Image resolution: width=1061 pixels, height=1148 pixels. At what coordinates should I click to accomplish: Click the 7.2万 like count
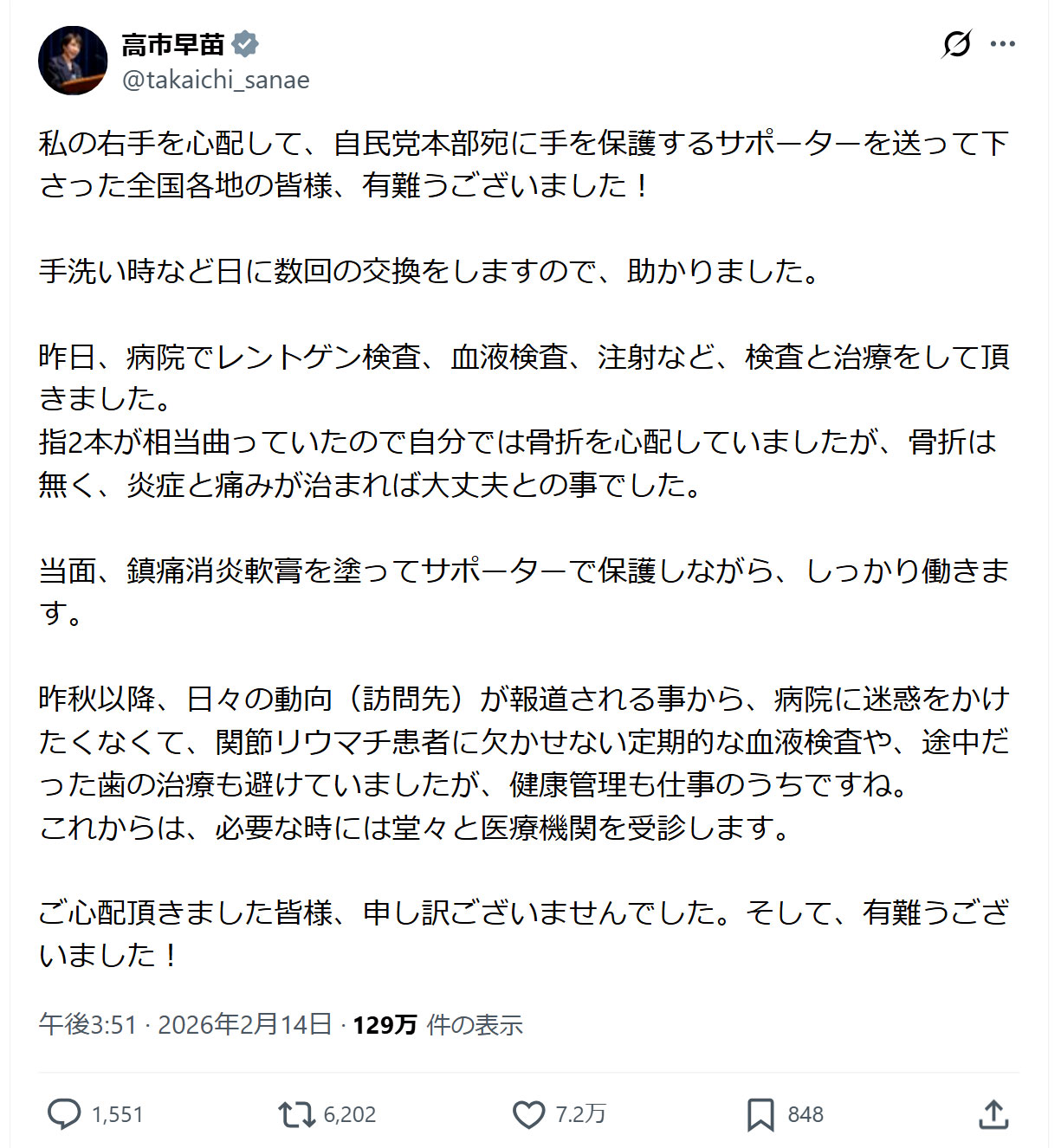coord(580,1114)
